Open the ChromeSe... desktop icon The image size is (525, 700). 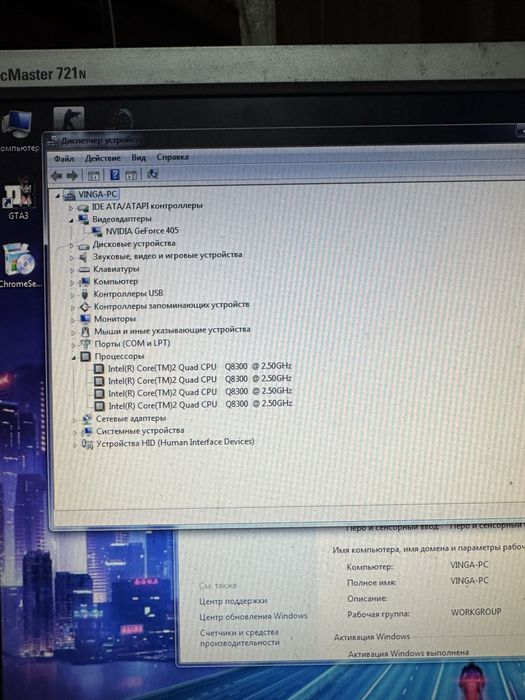pyautogui.click(x=20, y=266)
